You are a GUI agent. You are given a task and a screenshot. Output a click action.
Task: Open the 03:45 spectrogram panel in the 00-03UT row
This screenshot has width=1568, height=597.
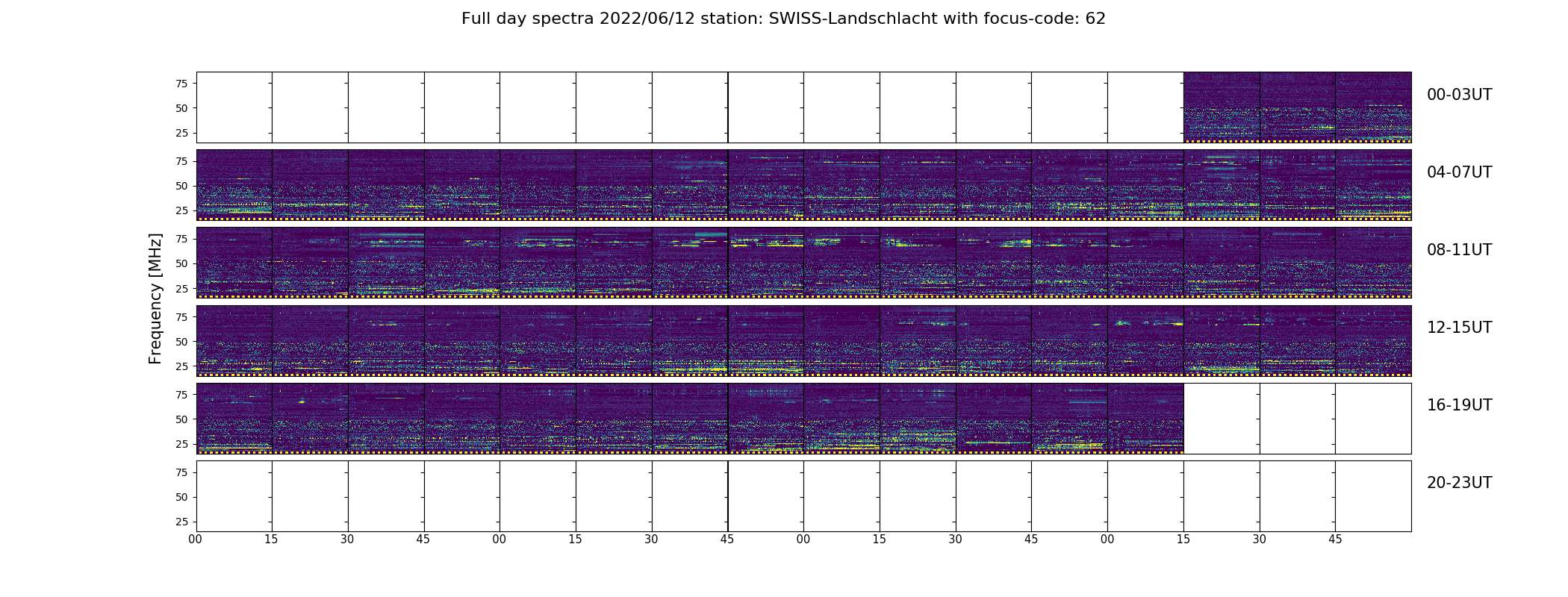[x=1373, y=107]
